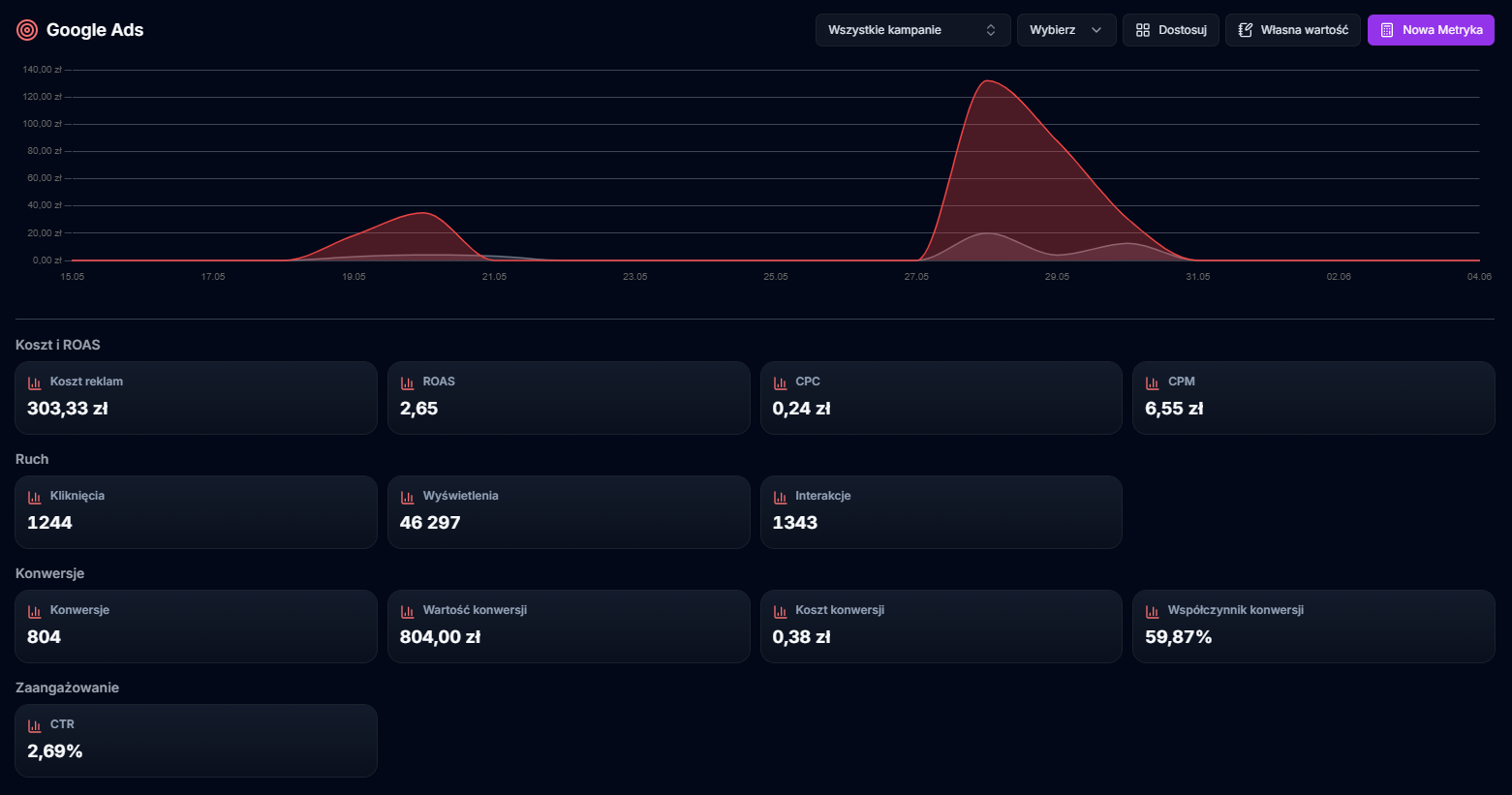
Task: Open the Konwersje metric card
Action: [196, 627]
